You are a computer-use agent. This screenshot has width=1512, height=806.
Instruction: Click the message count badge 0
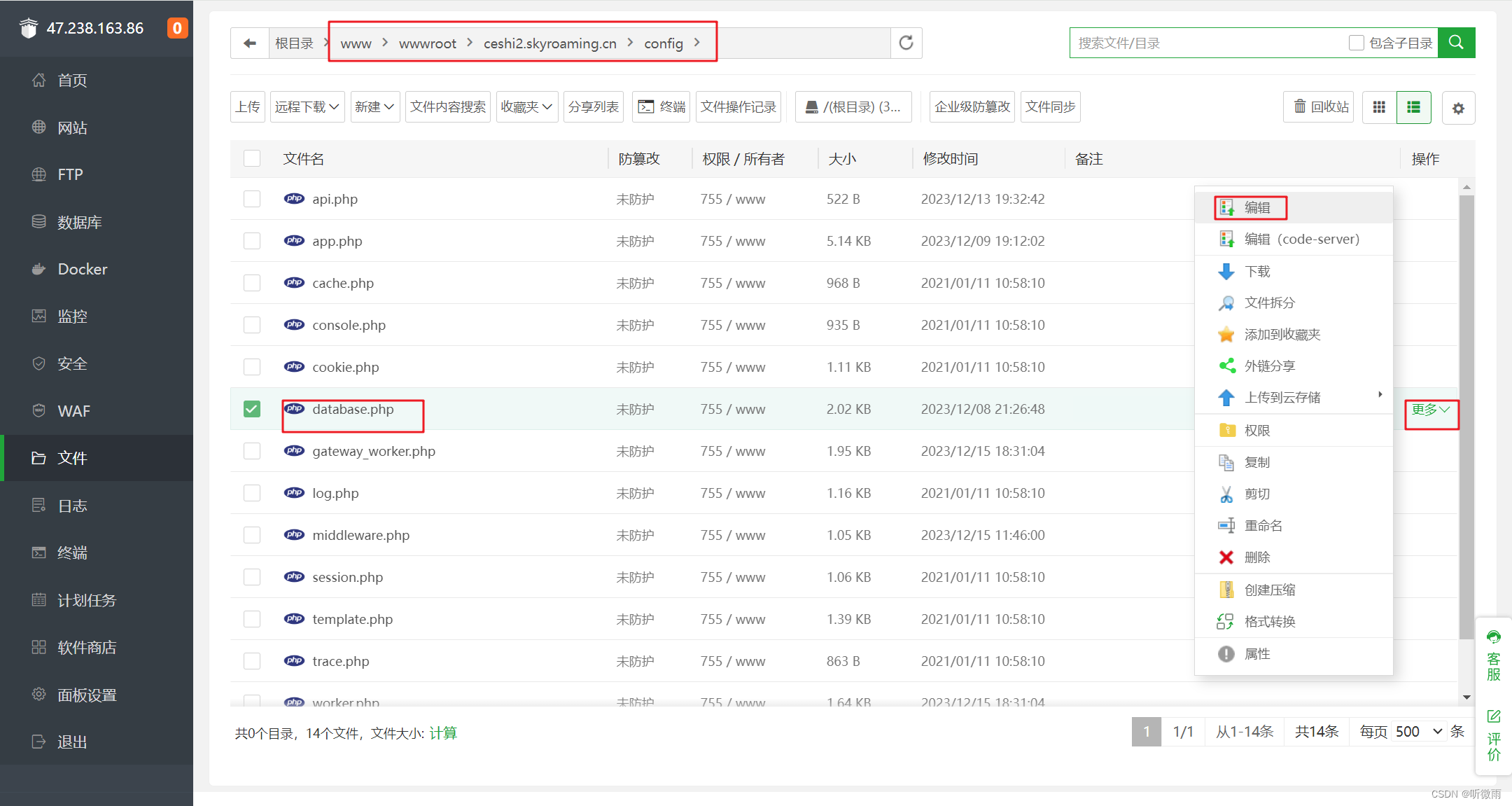[x=177, y=28]
